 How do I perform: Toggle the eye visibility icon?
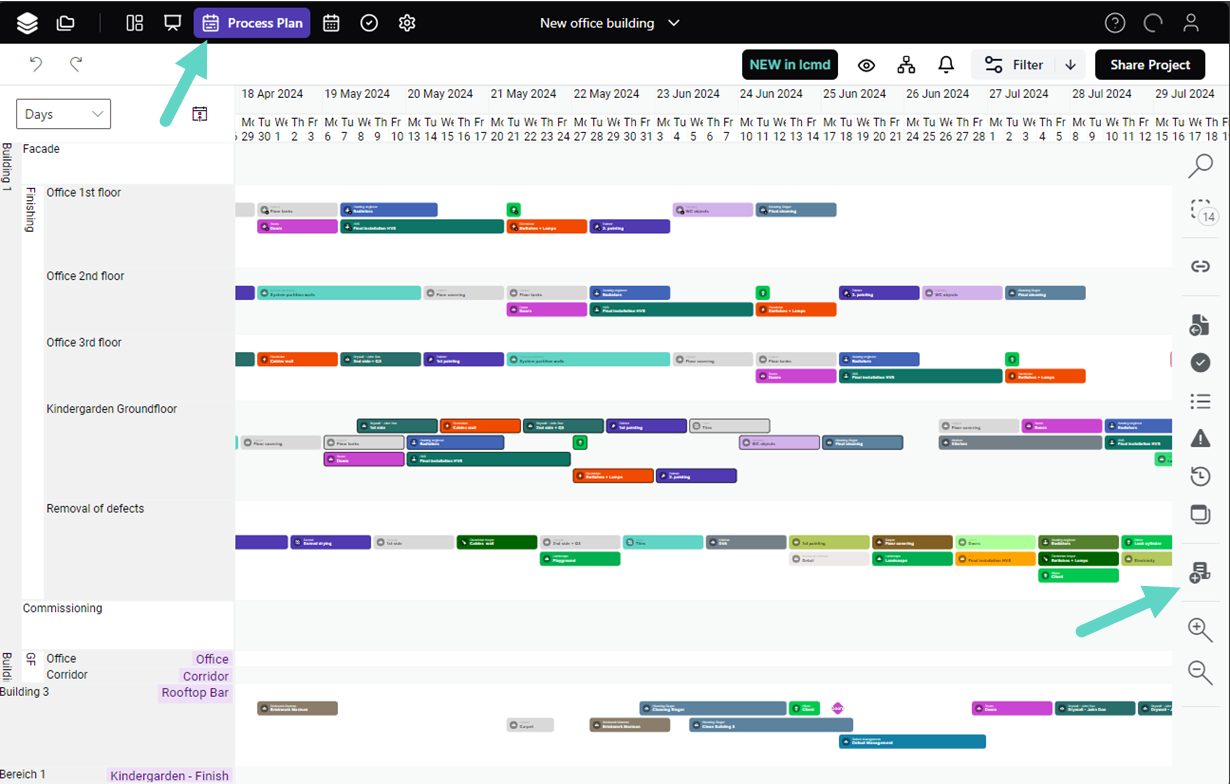tap(866, 65)
